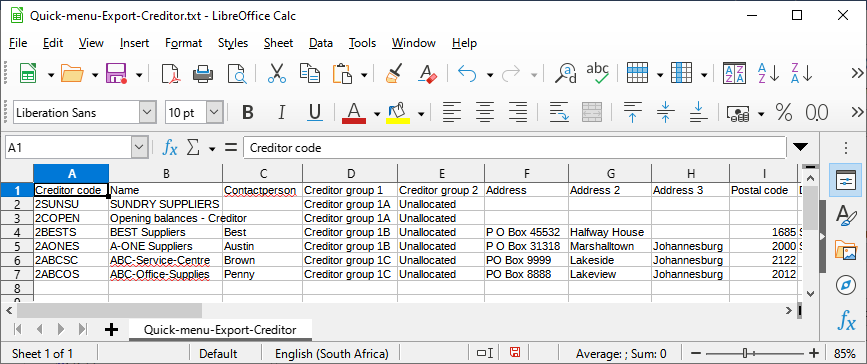Zoom in with plus button
867x364 pixels.
(x=814, y=353)
